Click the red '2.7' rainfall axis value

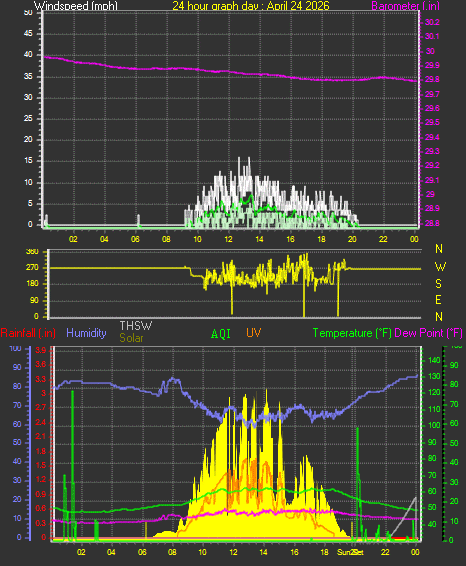pos(41,408)
